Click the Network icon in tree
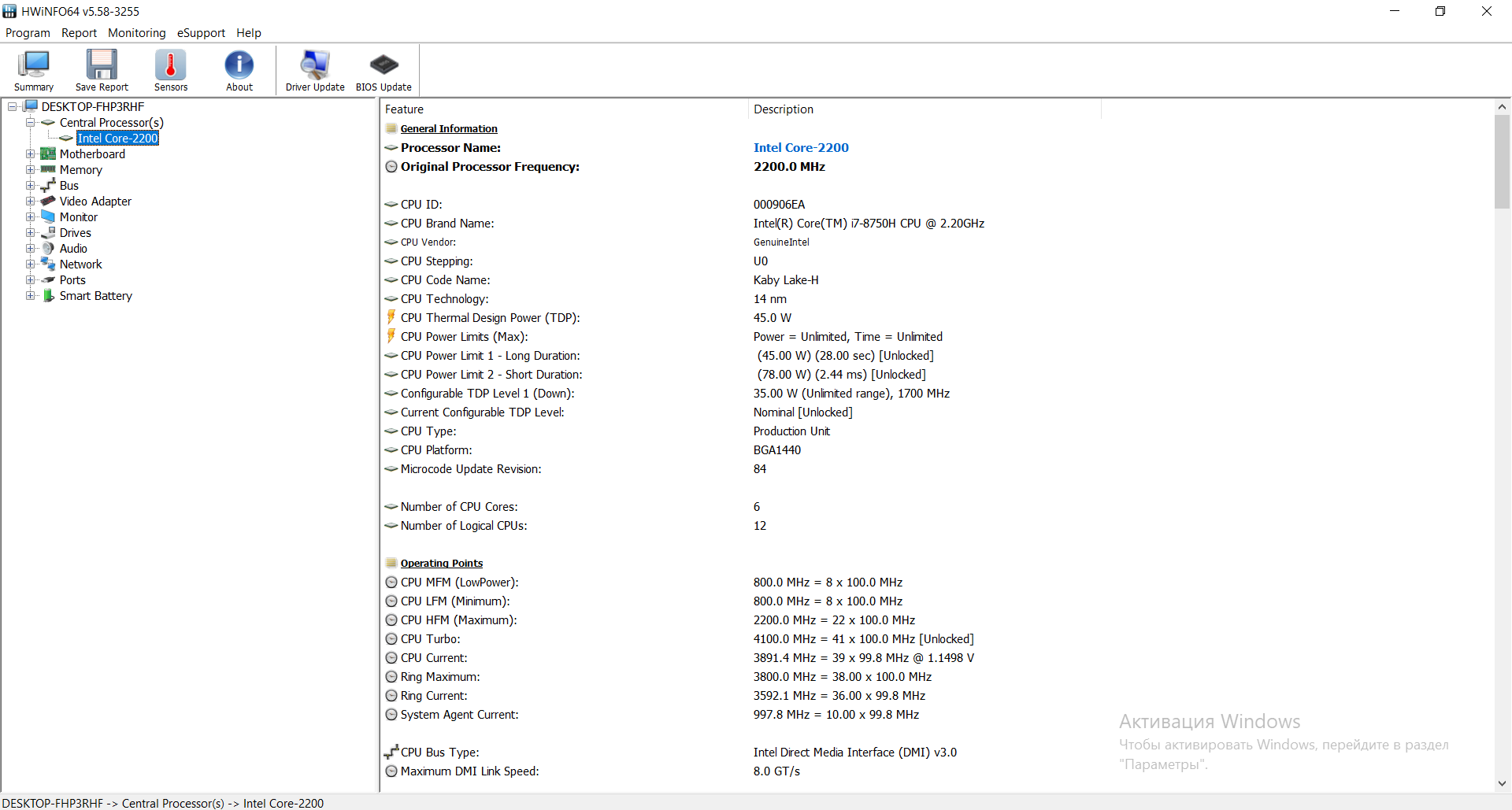Screen dimensions: 1512x810 point(48,264)
